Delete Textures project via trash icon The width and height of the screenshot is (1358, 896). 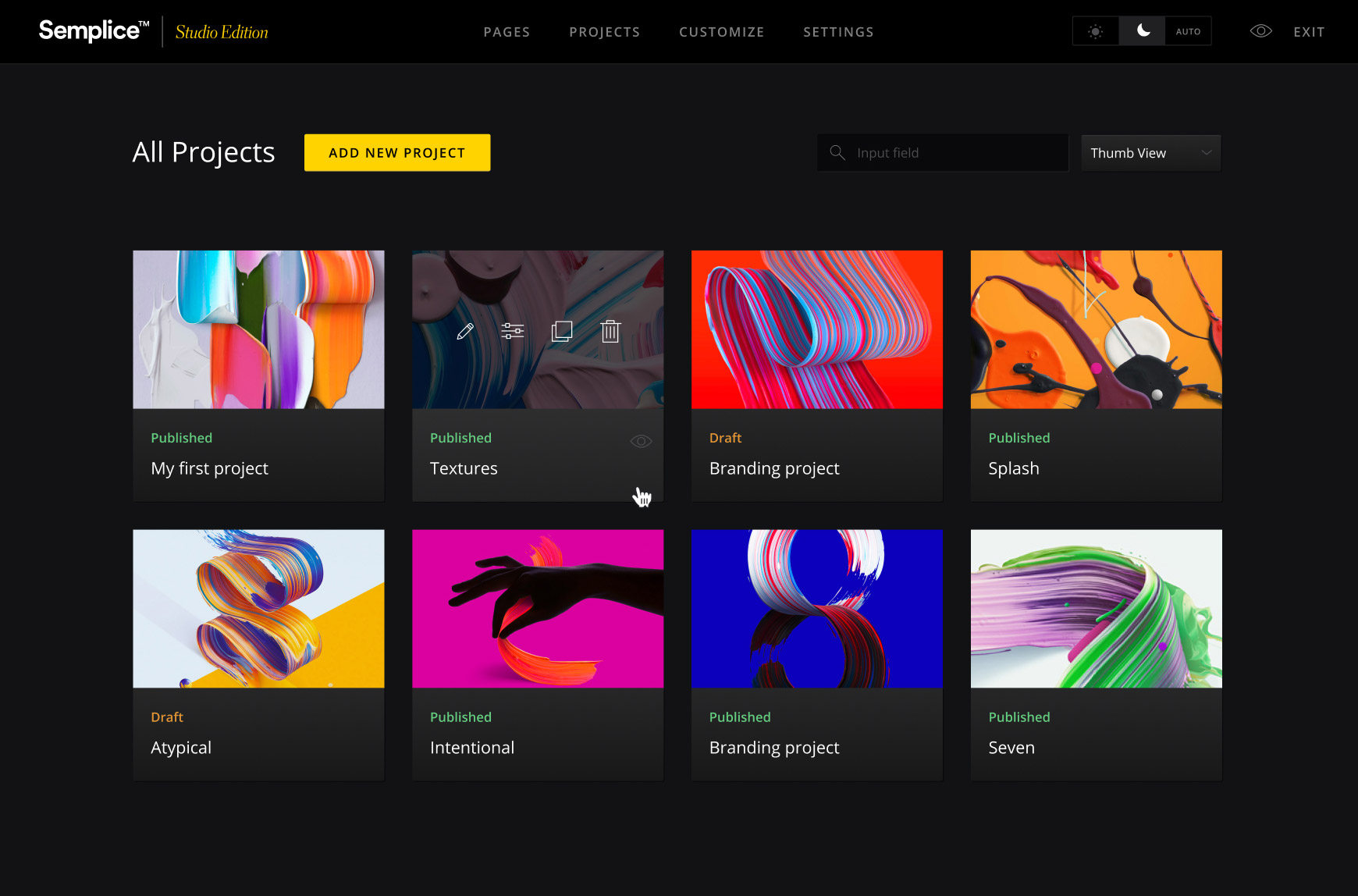pos(610,332)
